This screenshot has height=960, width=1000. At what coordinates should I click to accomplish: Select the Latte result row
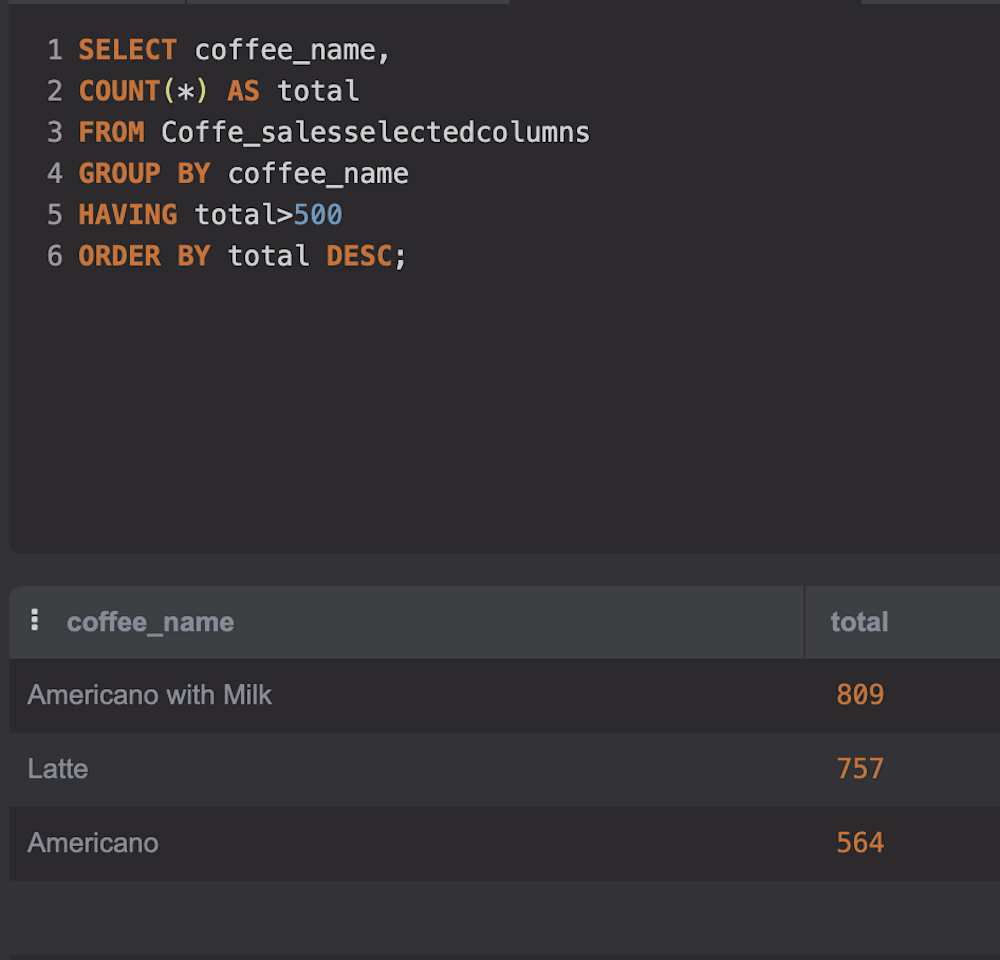[x=504, y=769]
